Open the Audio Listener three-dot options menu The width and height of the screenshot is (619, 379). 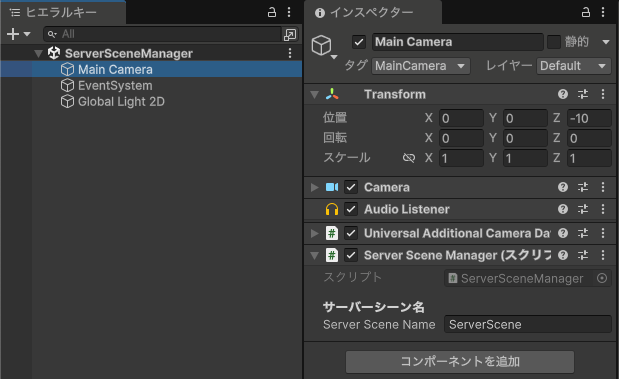[603, 209]
